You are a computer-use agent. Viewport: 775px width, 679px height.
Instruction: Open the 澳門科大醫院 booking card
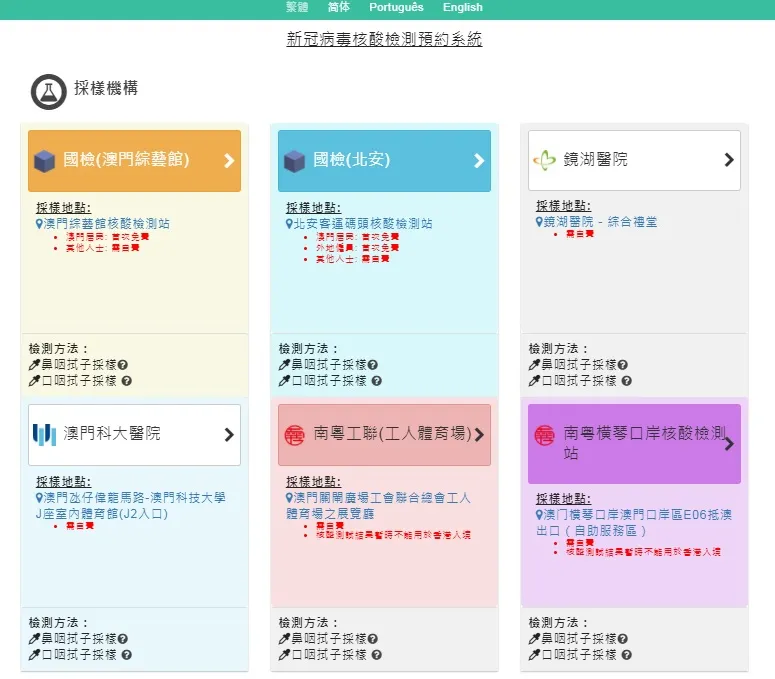coord(134,434)
